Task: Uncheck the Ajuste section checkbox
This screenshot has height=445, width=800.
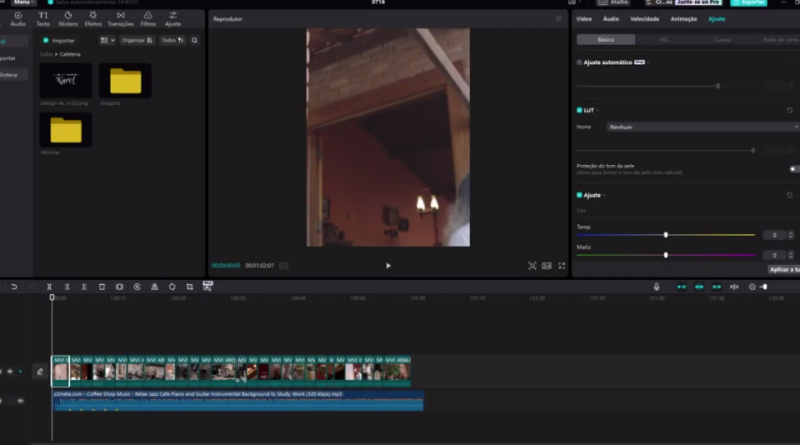Action: click(x=579, y=195)
